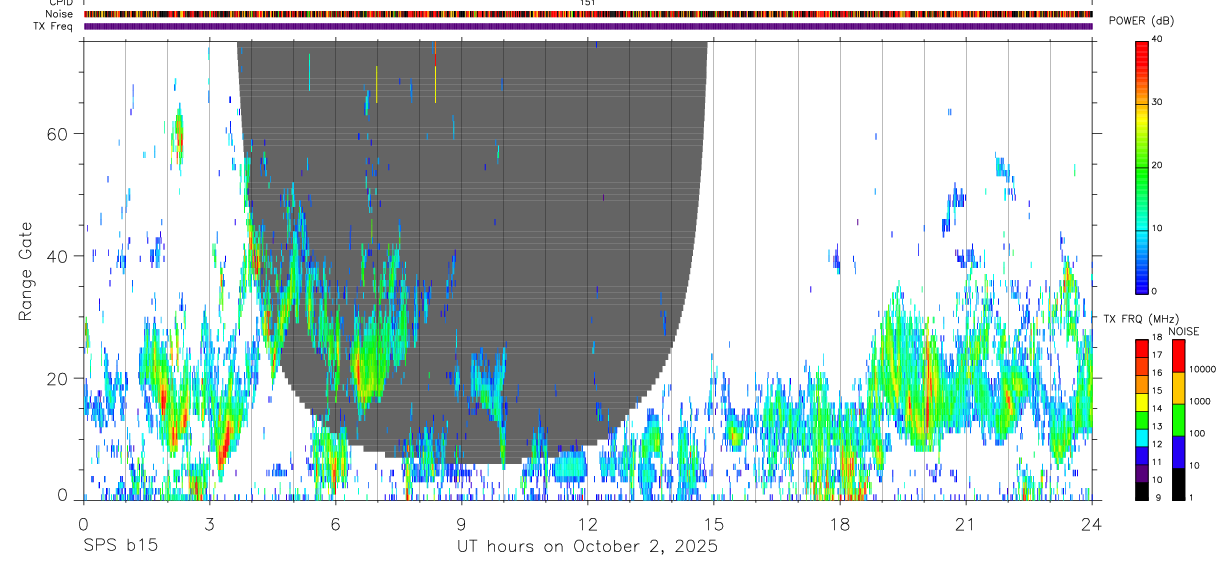Image resolution: width=1228 pixels, height=567 pixels.
Task: Click the SPS b15 radar beam label
Action: point(119,547)
